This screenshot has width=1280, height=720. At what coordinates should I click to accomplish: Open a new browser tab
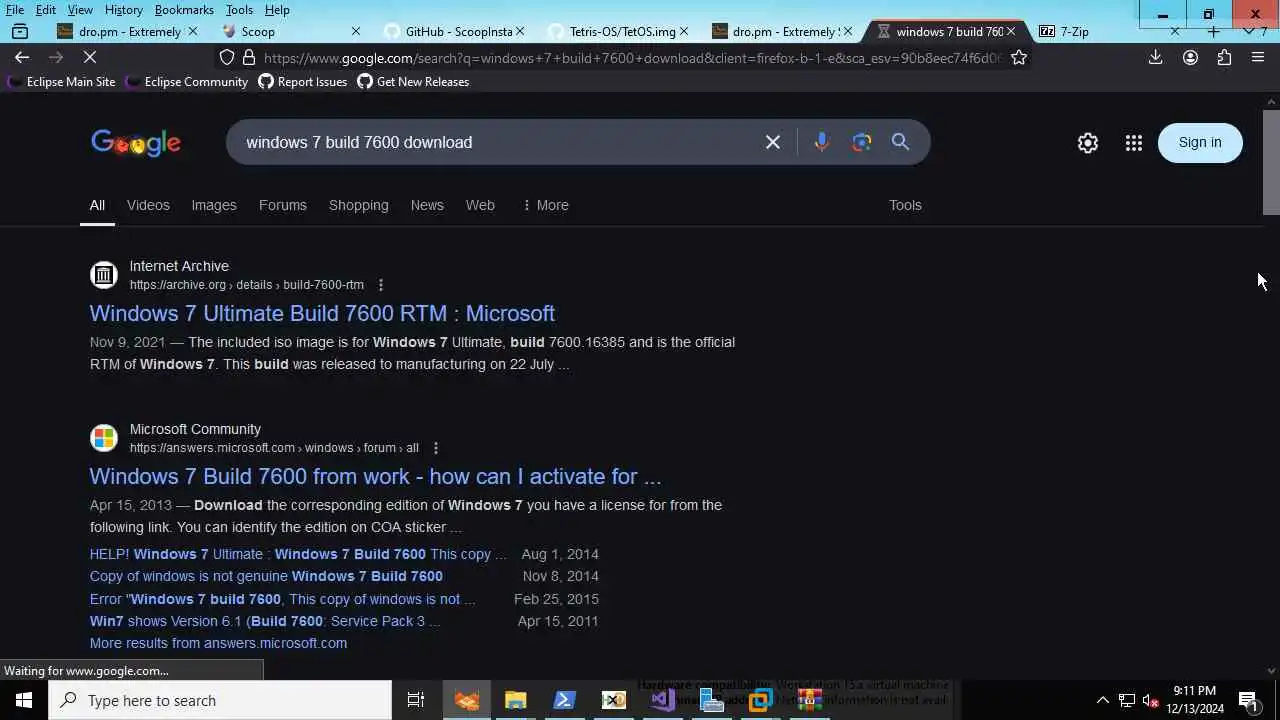point(1213,31)
